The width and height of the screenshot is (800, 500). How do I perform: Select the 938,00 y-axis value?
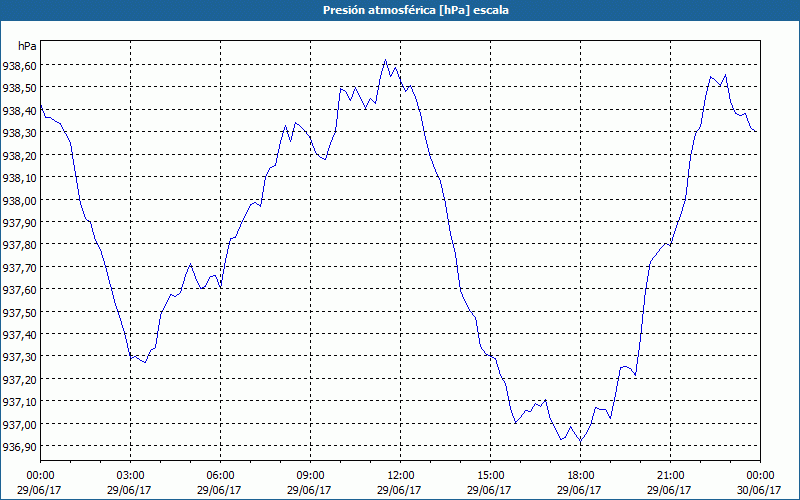click(x=19, y=200)
